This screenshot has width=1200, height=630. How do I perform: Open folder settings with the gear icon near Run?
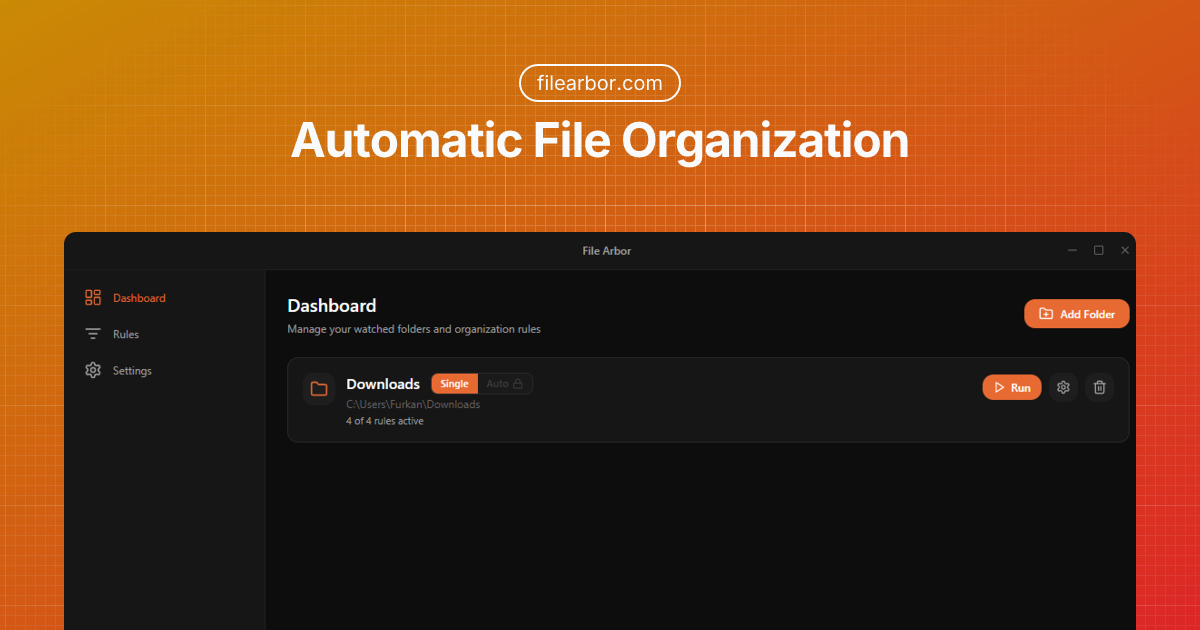1063,387
